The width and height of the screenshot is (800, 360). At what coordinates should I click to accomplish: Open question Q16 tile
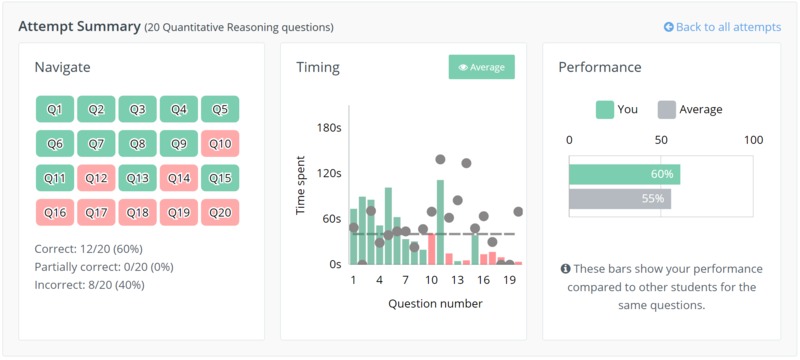[55, 212]
